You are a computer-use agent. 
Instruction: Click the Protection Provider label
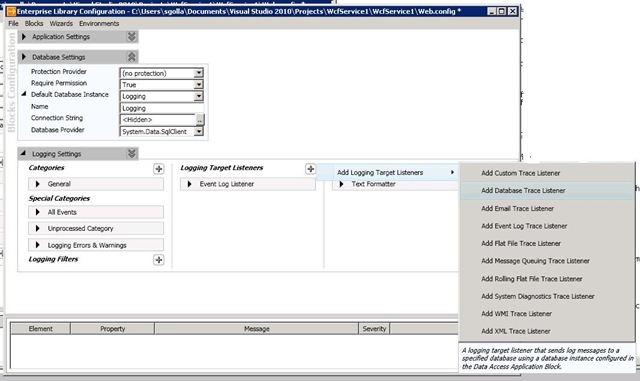pos(59,71)
